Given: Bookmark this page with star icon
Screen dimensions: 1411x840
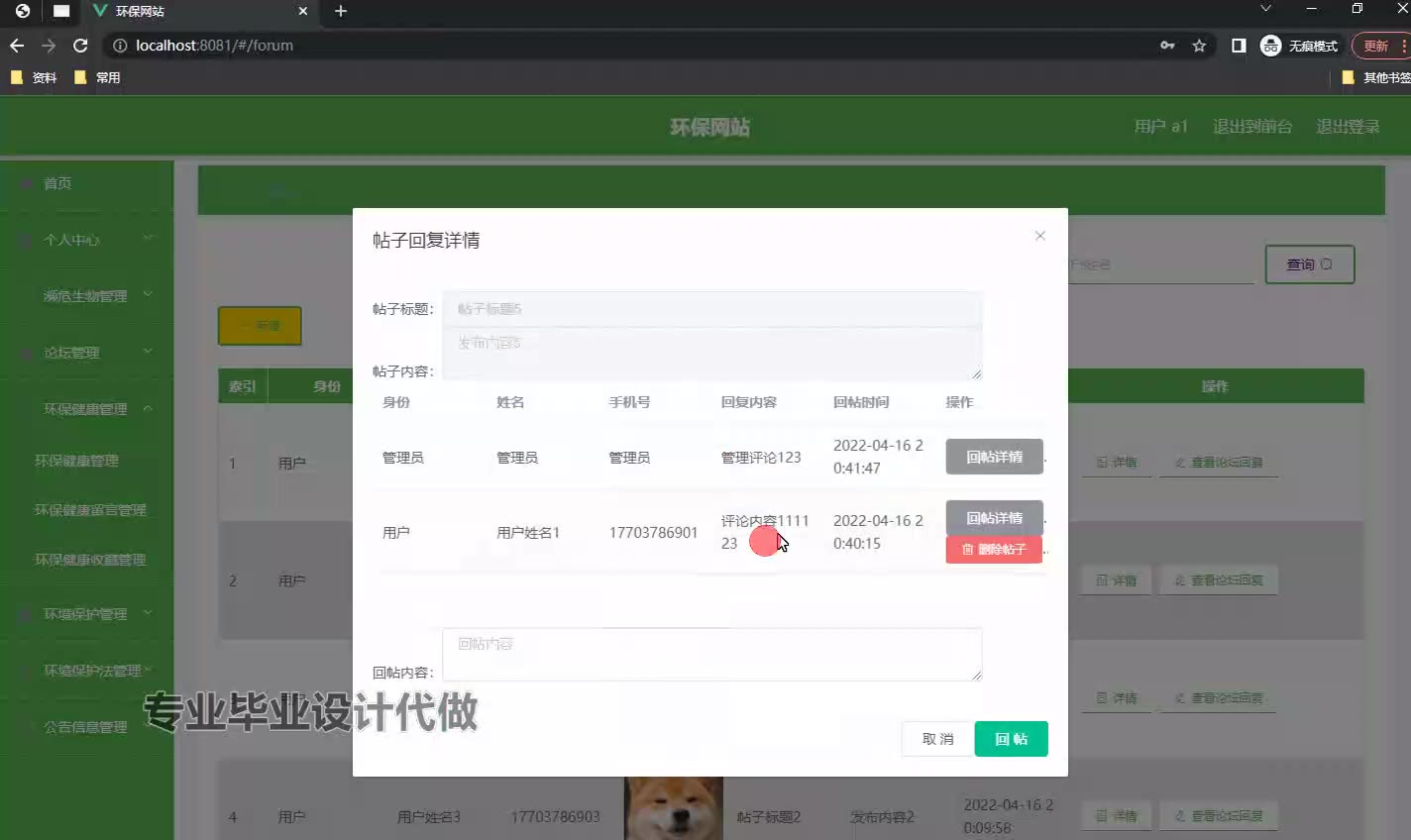Looking at the screenshot, I should point(1199,46).
